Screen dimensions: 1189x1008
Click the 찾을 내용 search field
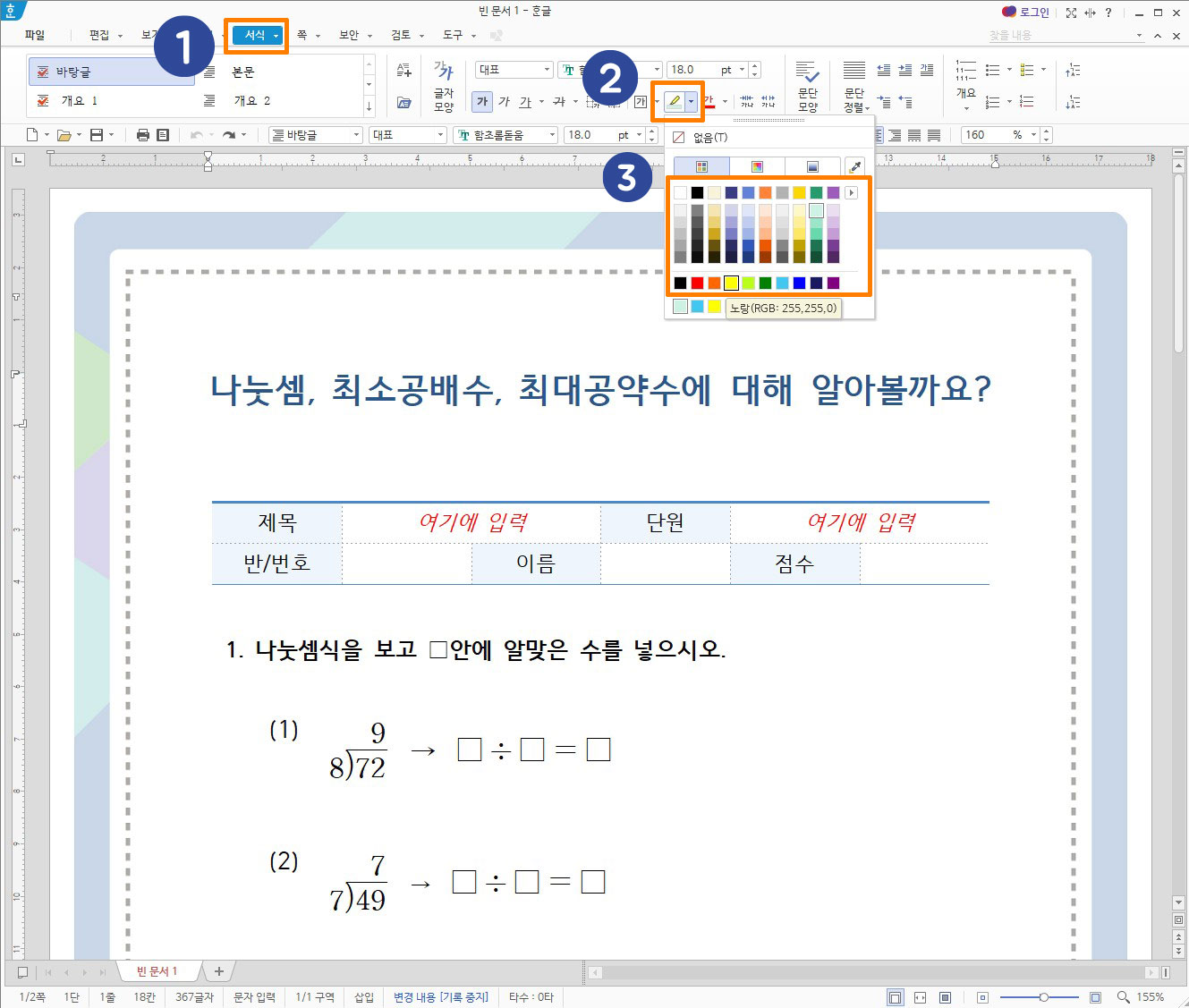(1065, 36)
